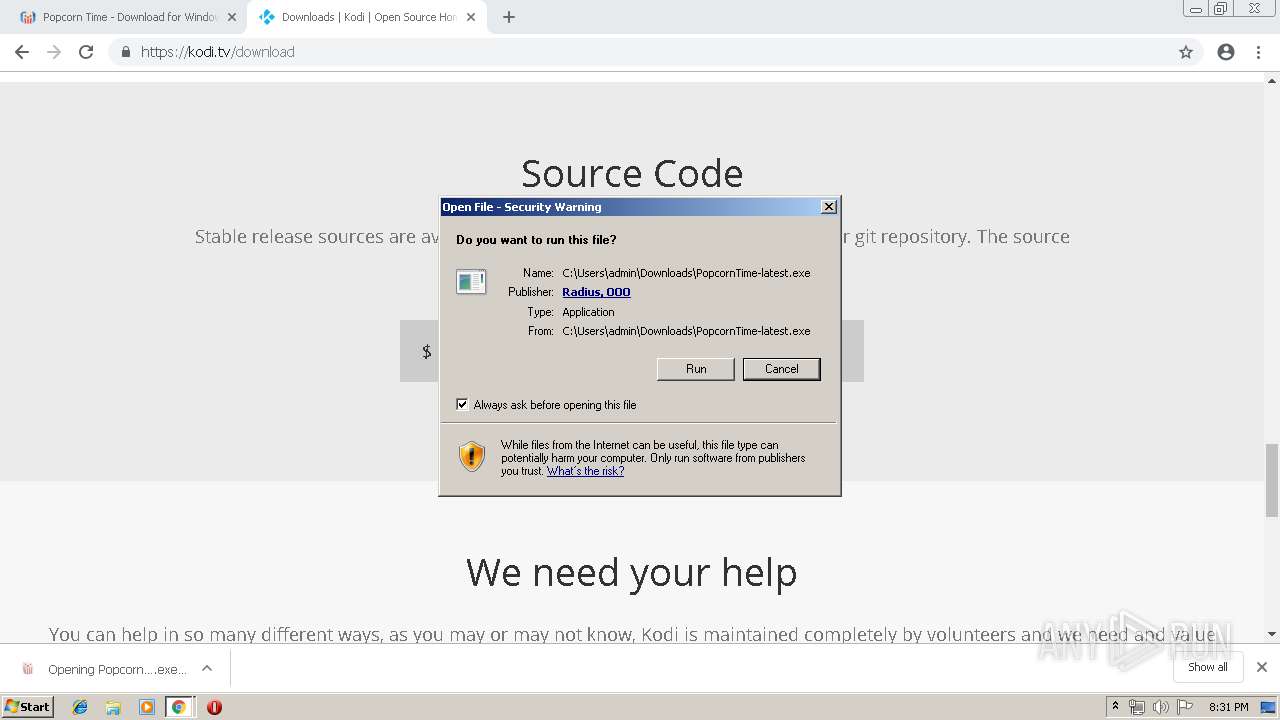Switch to the Popcorn Time tab
Screen dimensions: 1280x720
click(x=127, y=17)
